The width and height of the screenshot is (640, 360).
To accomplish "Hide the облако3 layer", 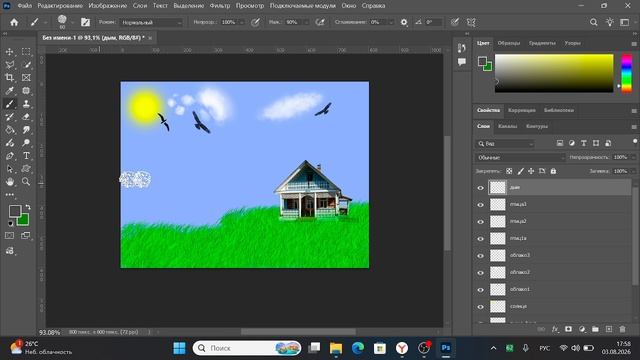I will point(480,256).
